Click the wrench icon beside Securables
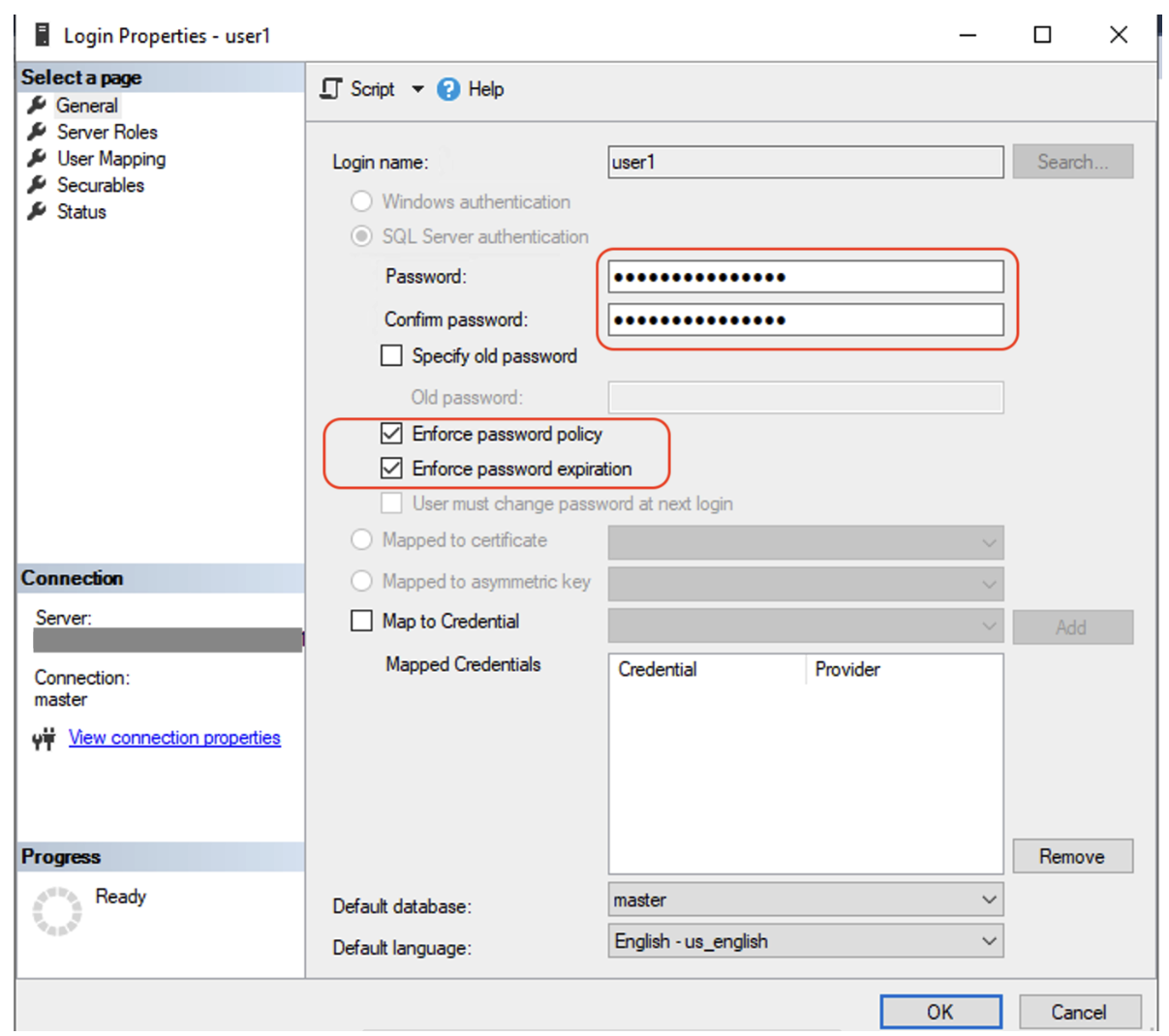Screen dimensions: 1169x1036 [x=37, y=184]
